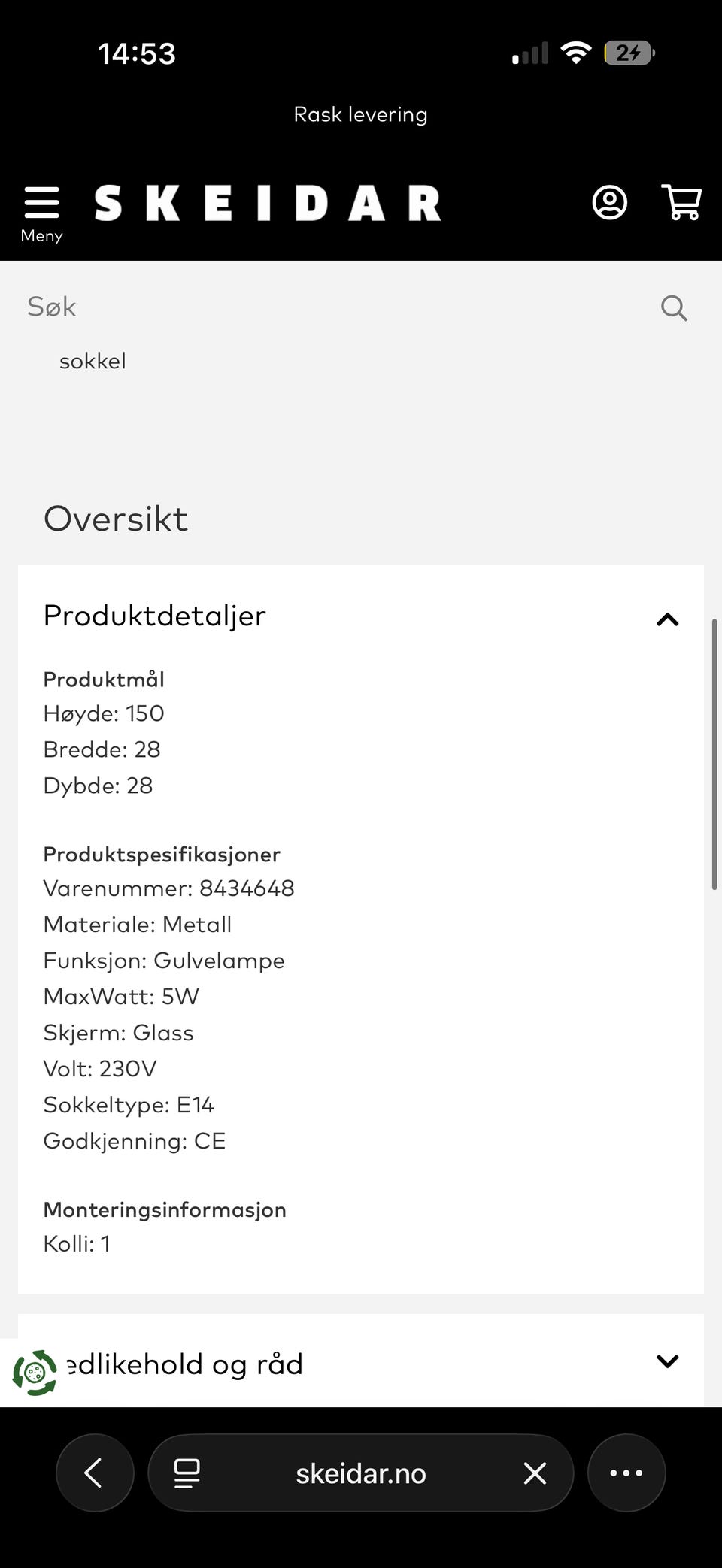Stop loading with the X button
Image resolution: width=722 pixels, height=1568 pixels.
tap(535, 1473)
